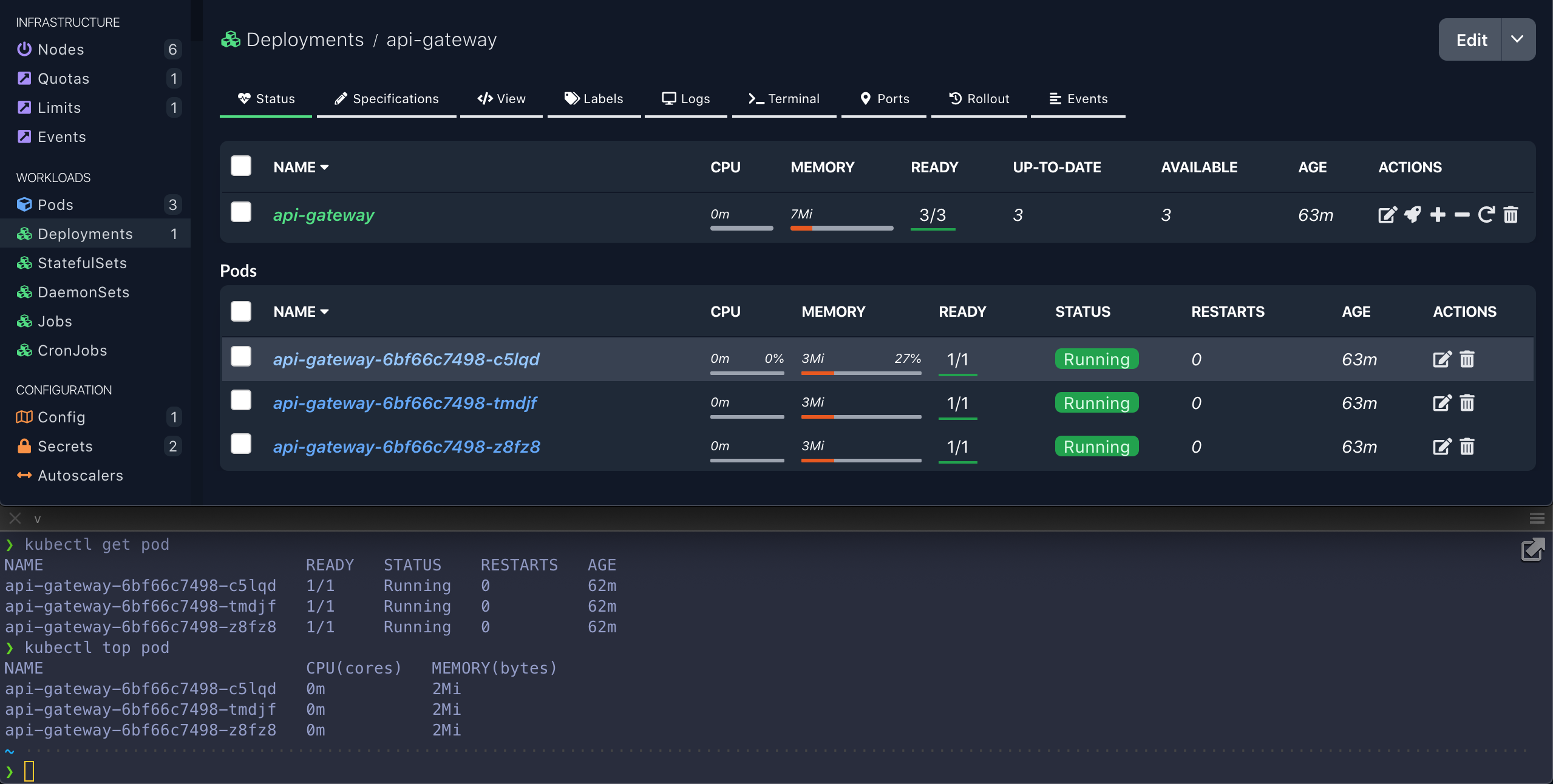Click the scale-down (-) icon for api-gateway
The height and width of the screenshot is (784, 1553).
[1461, 214]
